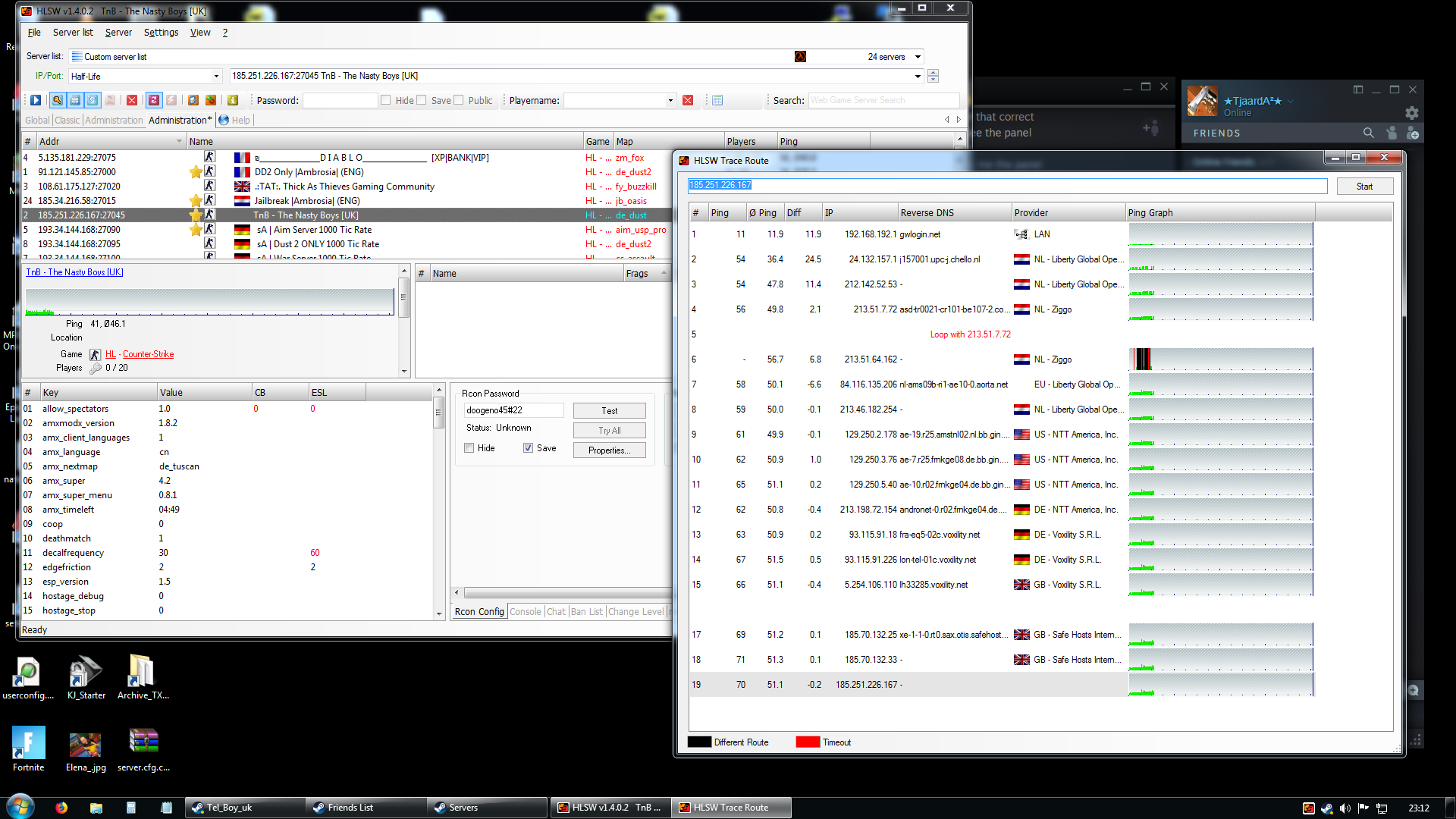Open the View menu
The width and height of the screenshot is (1456, 819).
point(200,33)
